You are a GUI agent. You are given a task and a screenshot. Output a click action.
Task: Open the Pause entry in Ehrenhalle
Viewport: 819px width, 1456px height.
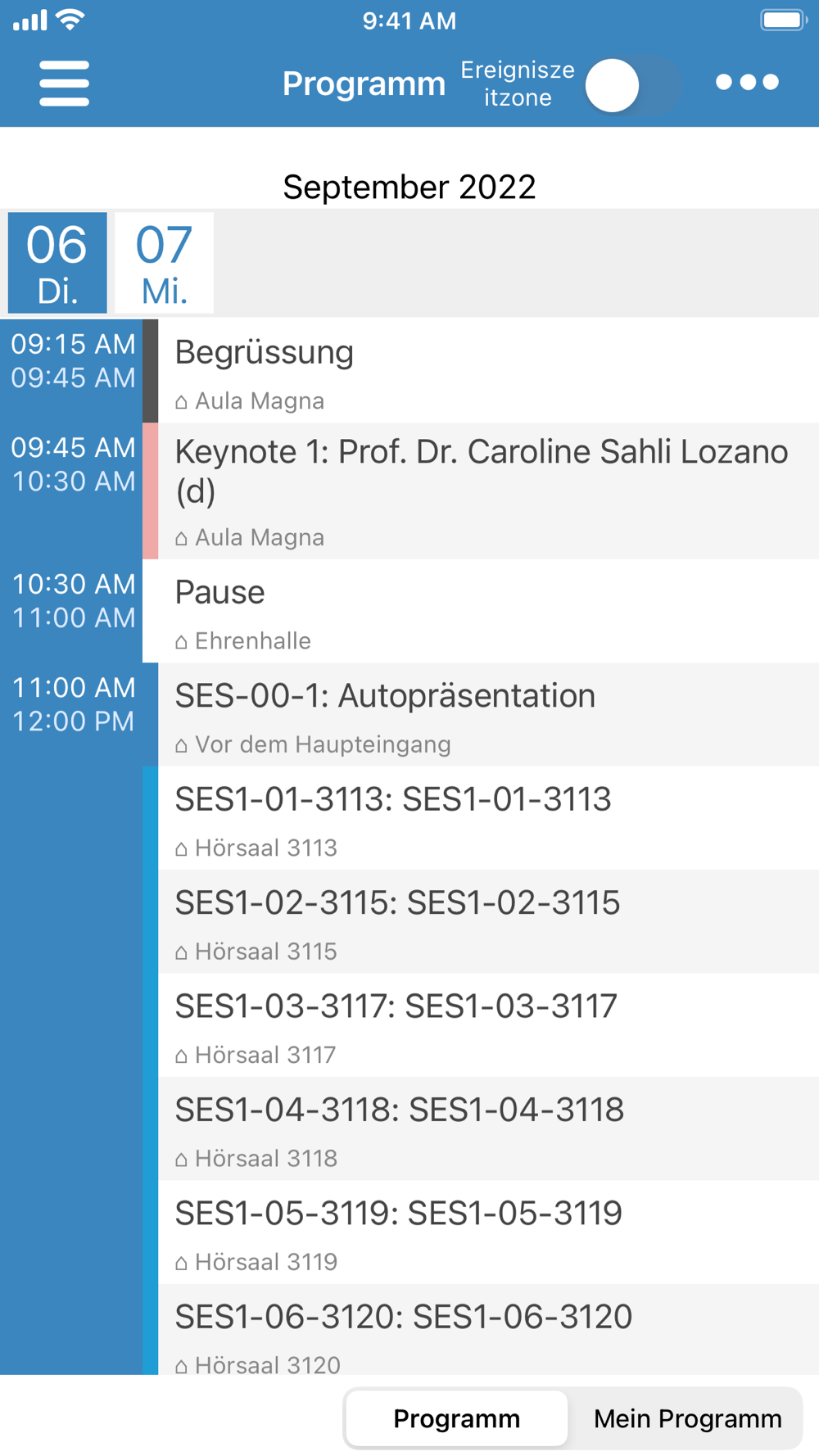(487, 611)
